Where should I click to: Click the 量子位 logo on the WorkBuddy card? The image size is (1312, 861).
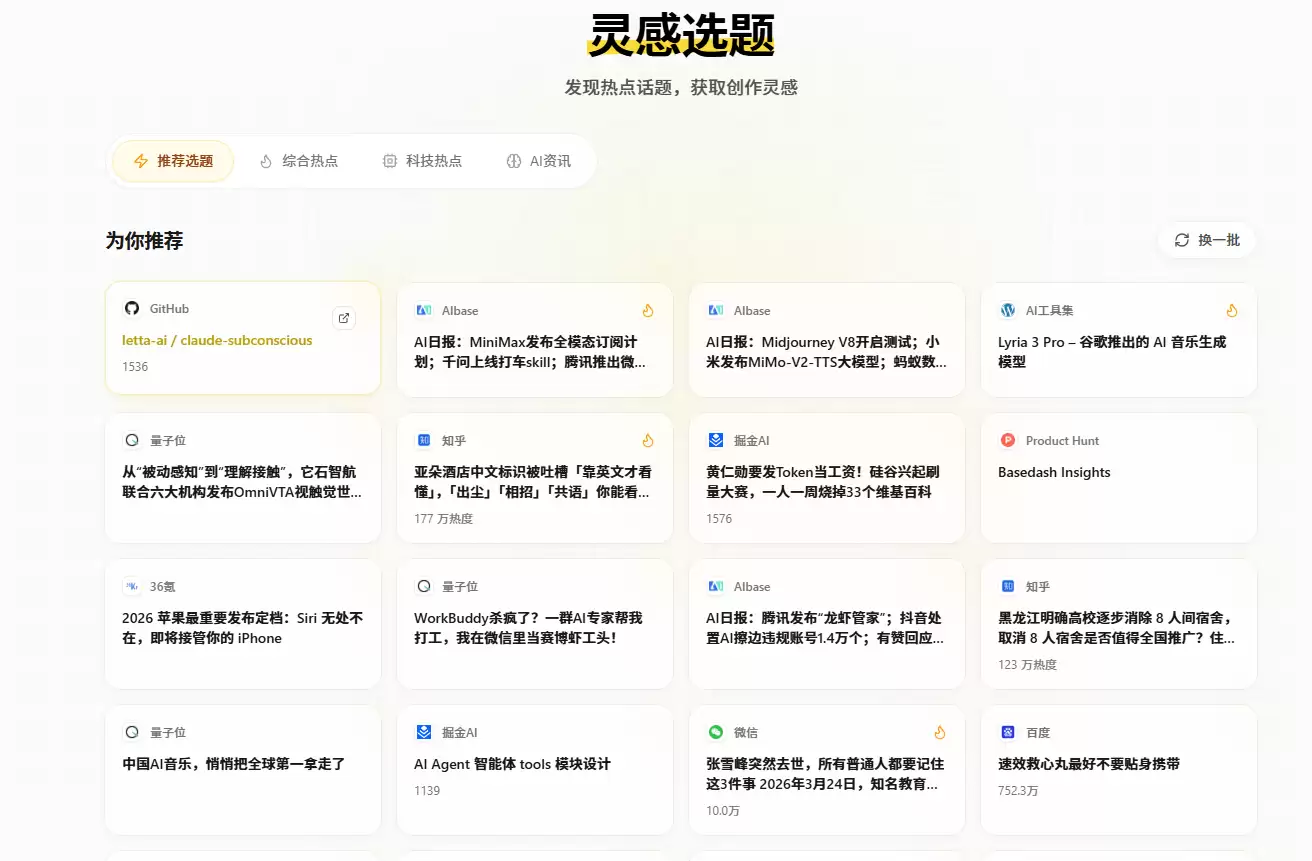point(424,586)
